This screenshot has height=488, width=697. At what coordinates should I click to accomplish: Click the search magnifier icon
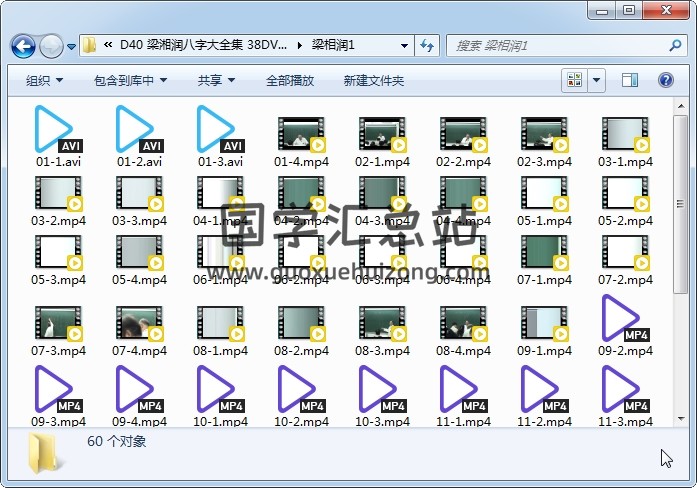[x=675, y=46]
